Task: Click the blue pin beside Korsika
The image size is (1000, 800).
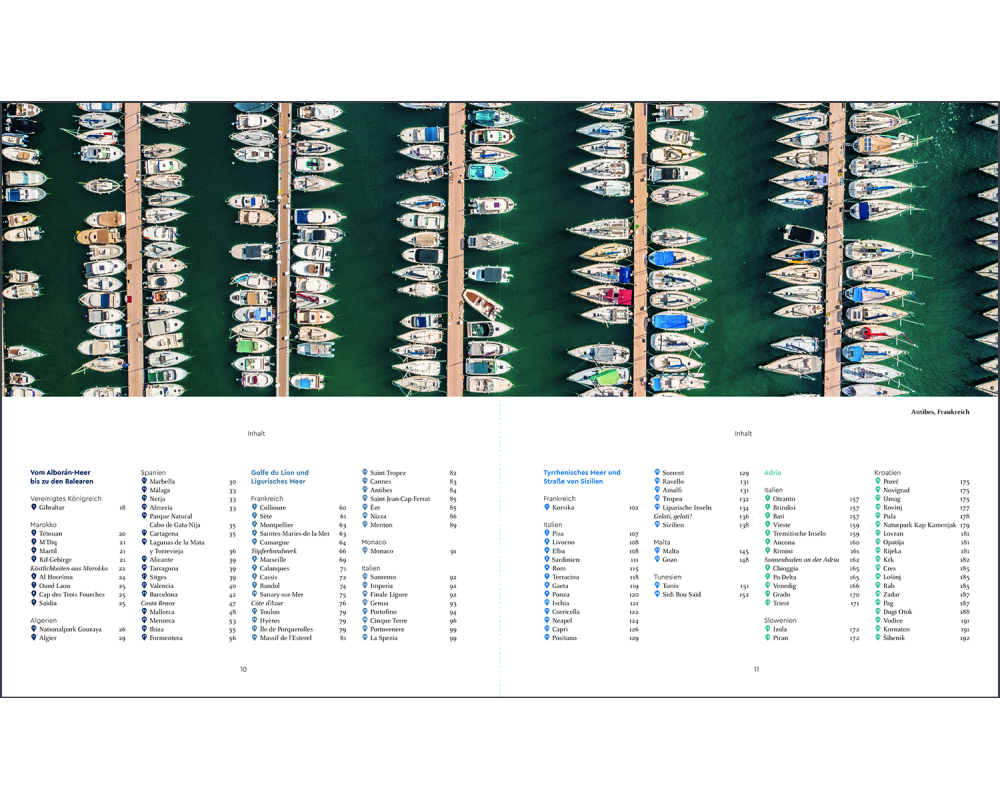Action: pyautogui.click(x=547, y=507)
